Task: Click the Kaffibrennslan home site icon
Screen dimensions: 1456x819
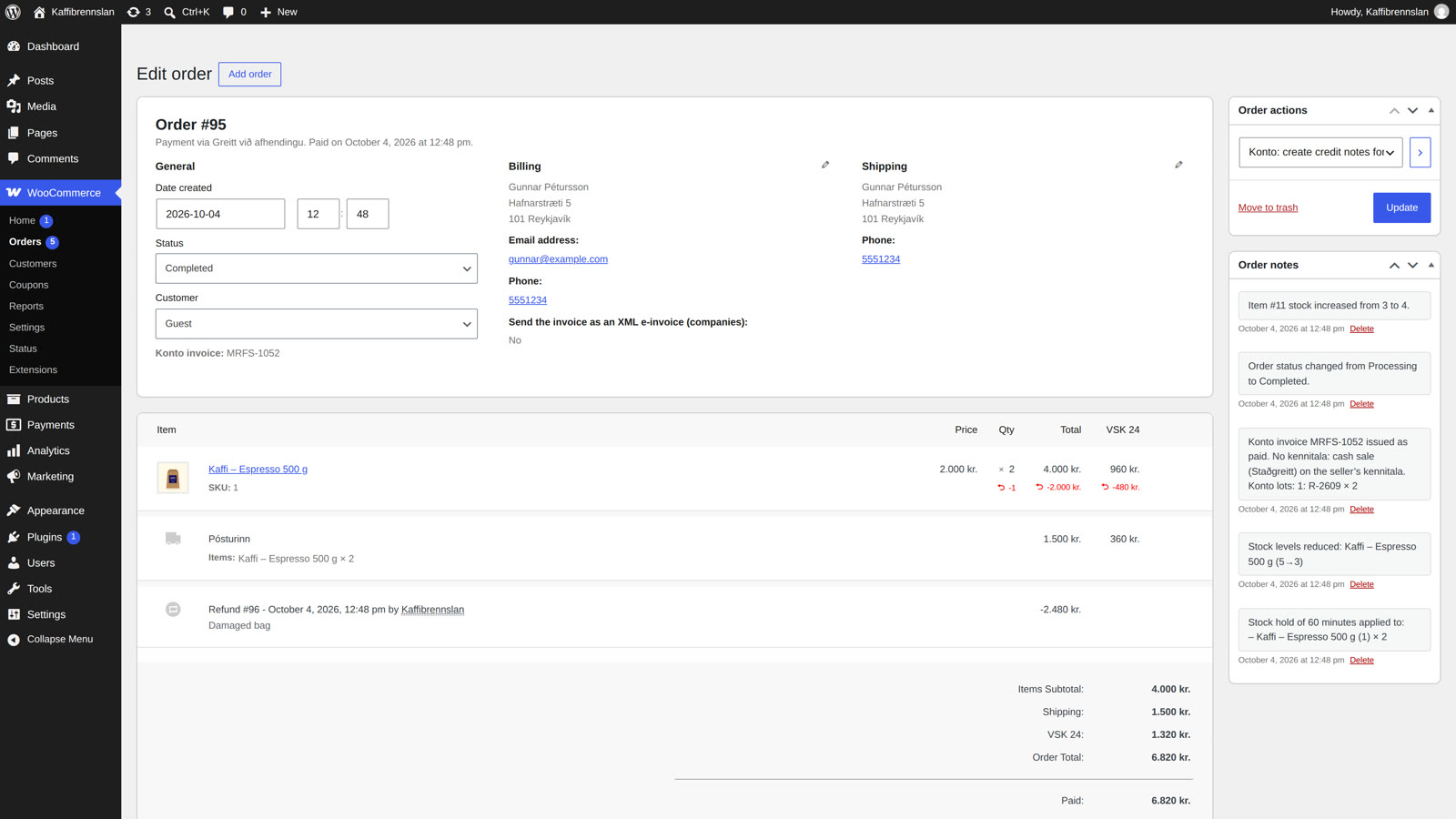Action: click(39, 12)
